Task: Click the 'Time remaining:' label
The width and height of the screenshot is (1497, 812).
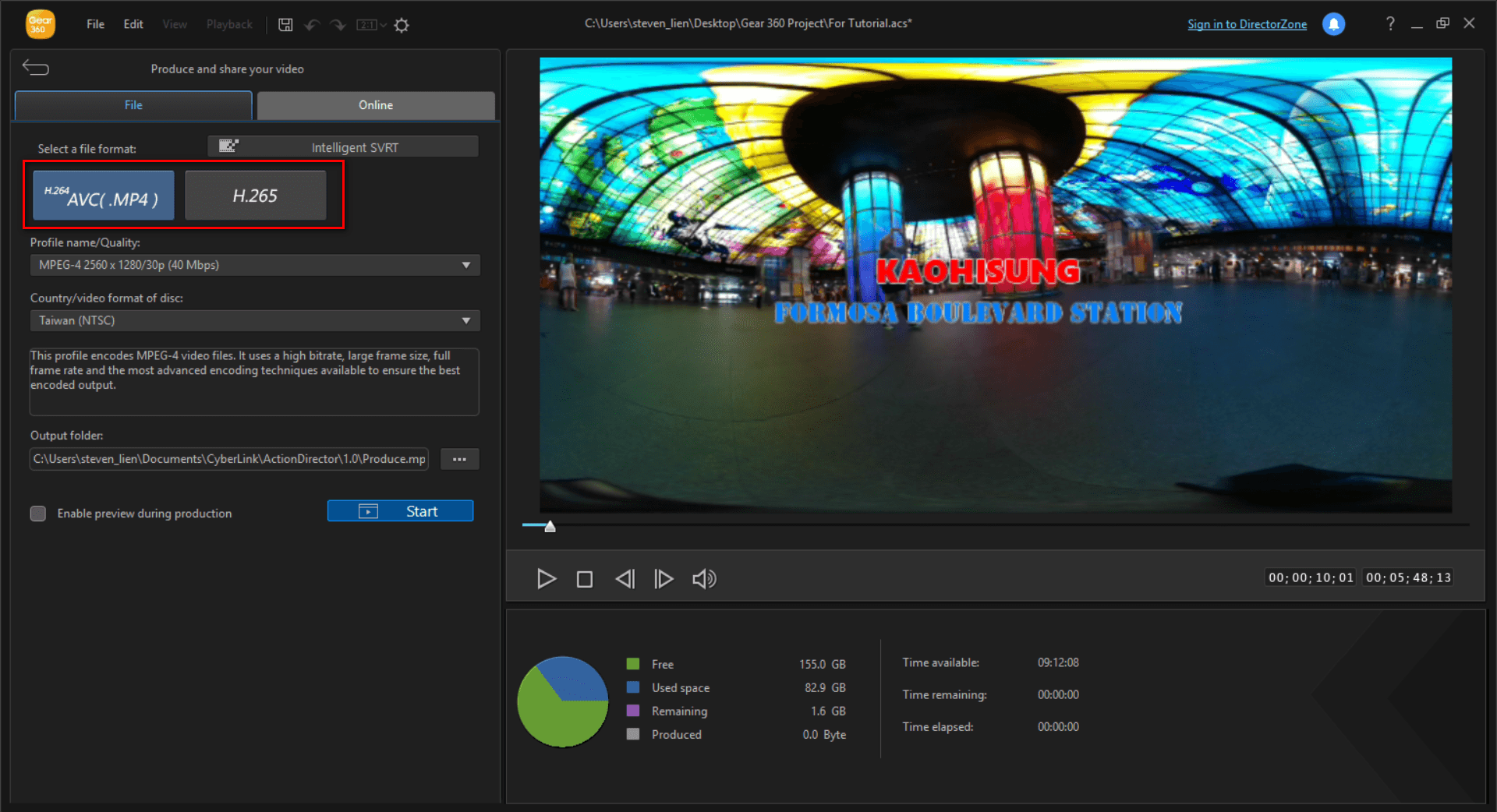Action: [944, 694]
